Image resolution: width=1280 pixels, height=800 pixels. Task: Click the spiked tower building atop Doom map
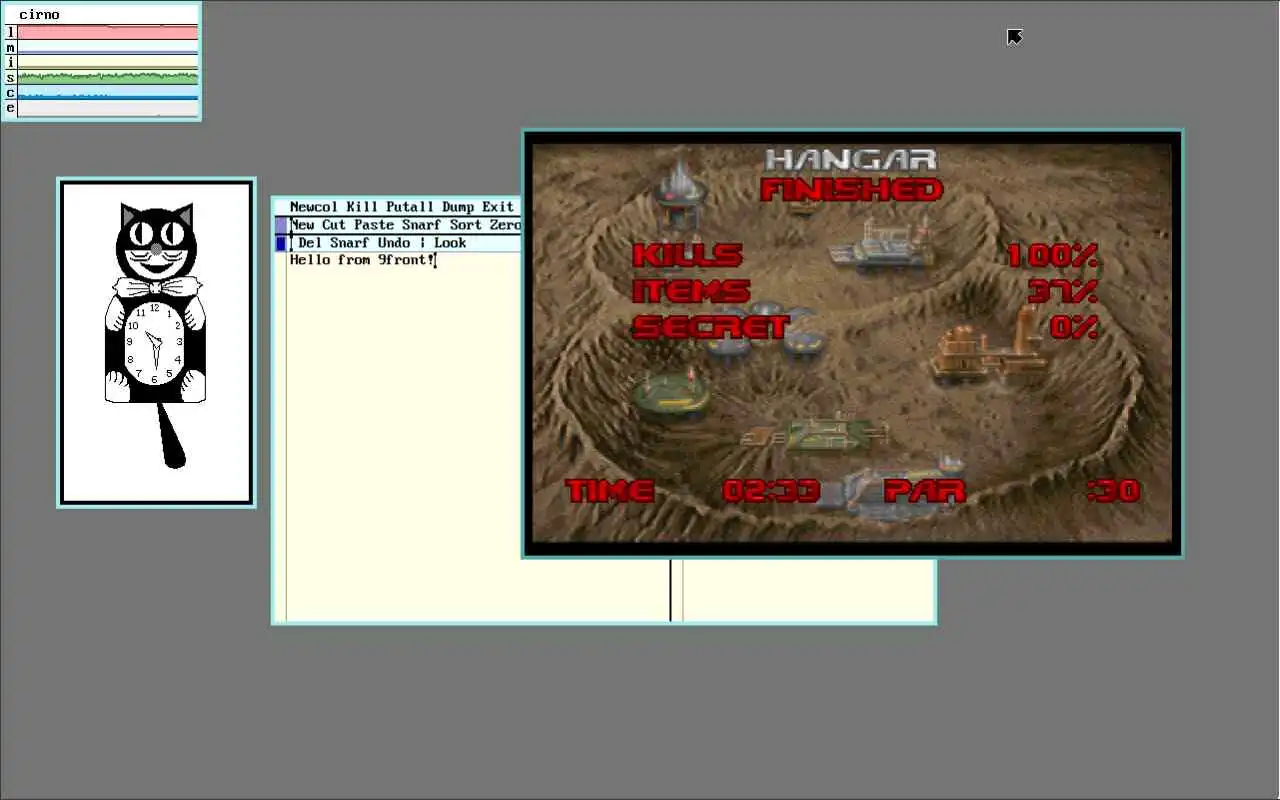click(x=681, y=195)
